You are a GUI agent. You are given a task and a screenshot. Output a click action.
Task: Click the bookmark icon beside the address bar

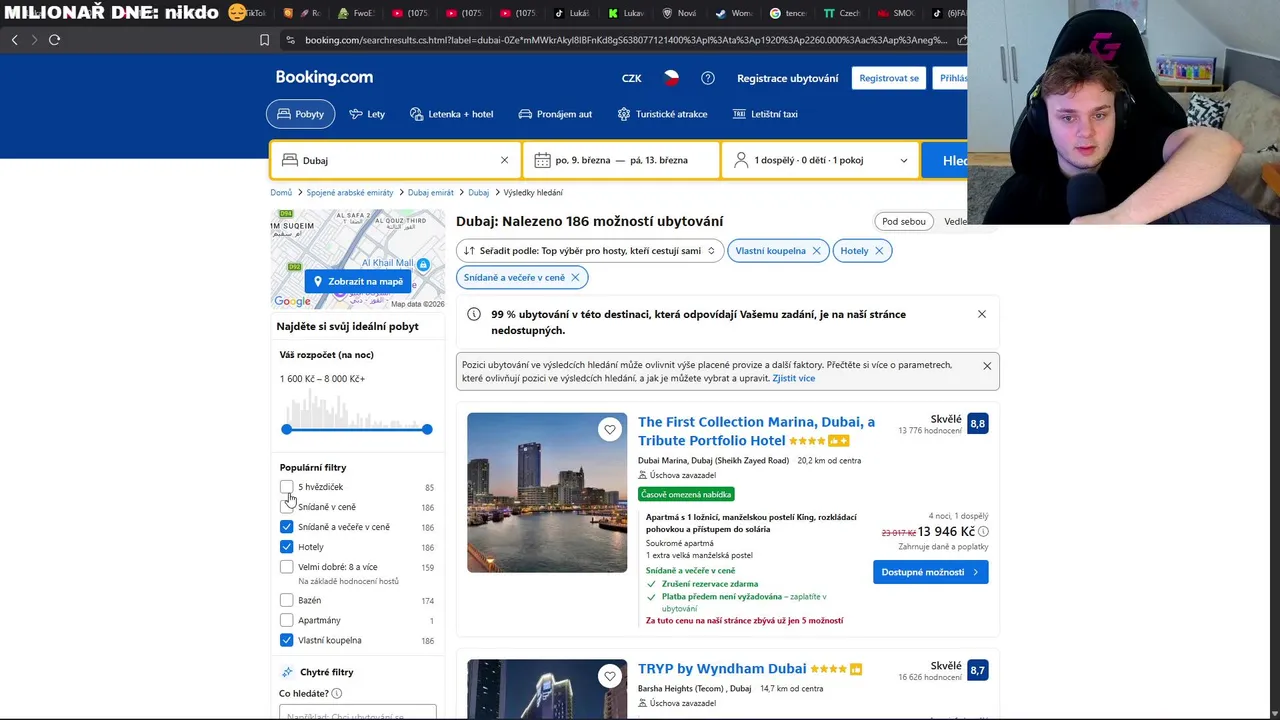(264, 40)
